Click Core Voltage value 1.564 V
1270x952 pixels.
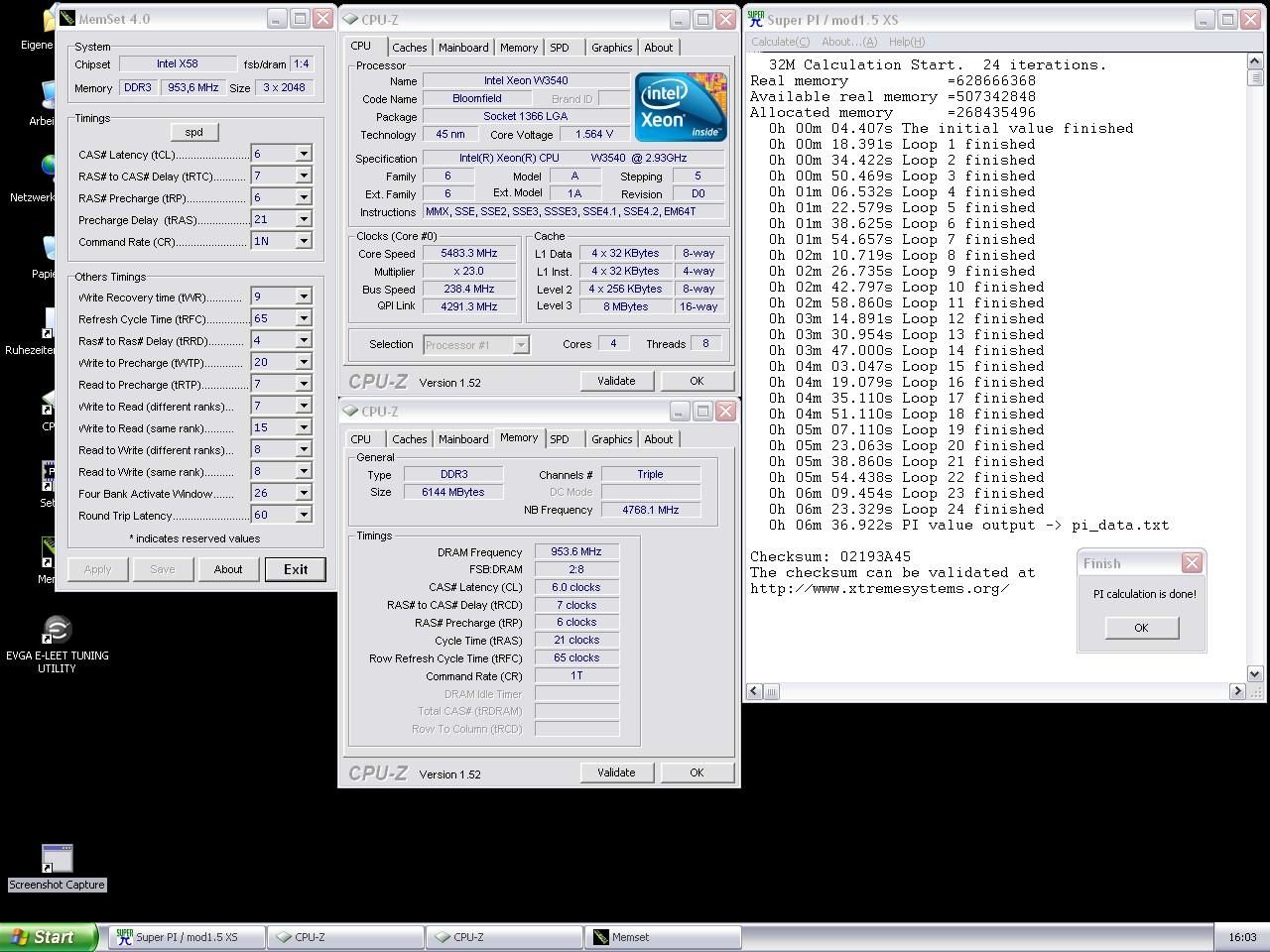click(595, 135)
